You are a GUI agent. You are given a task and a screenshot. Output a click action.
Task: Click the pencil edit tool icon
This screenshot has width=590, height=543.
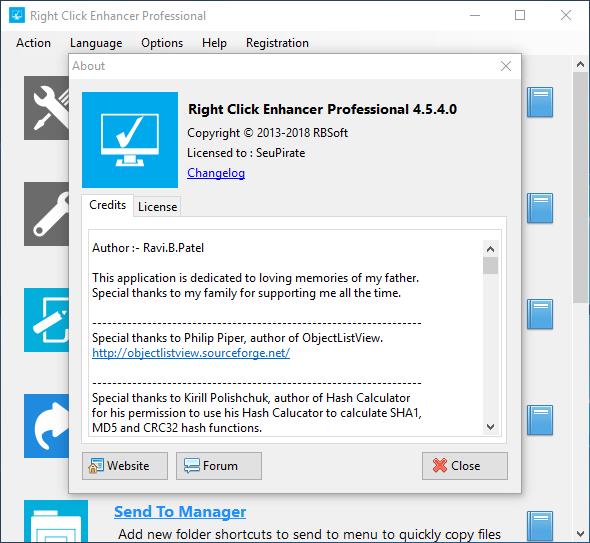pyautogui.click(x=47, y=320)
